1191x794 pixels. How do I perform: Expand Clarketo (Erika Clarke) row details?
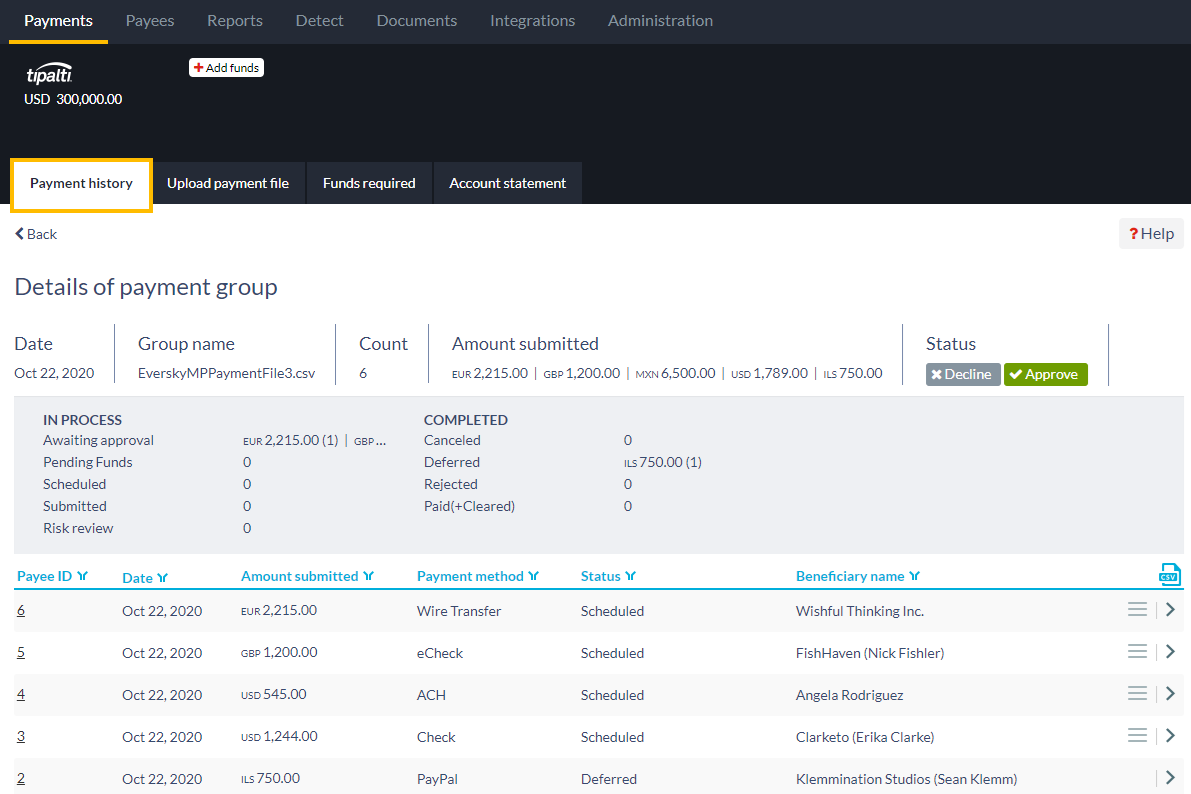point(1170,736)
